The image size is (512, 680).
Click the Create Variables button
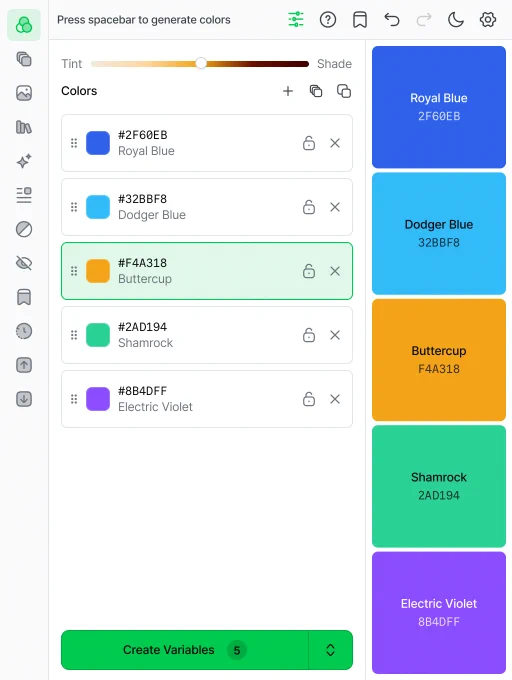tap(185, 650)
